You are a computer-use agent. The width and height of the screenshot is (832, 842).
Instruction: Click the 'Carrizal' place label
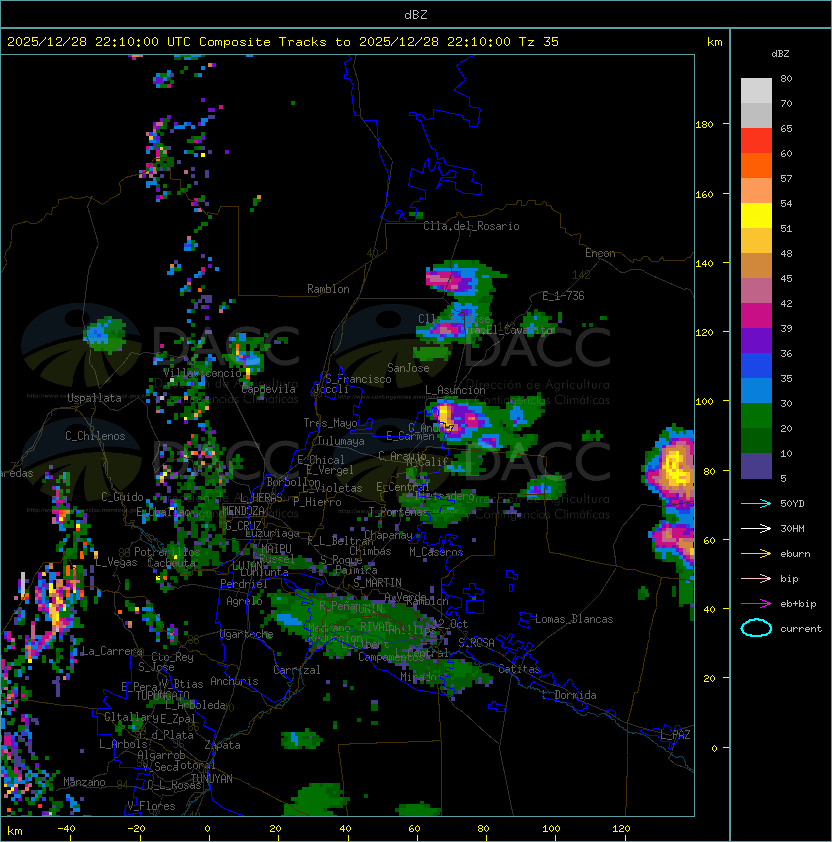tap(297, 670)
